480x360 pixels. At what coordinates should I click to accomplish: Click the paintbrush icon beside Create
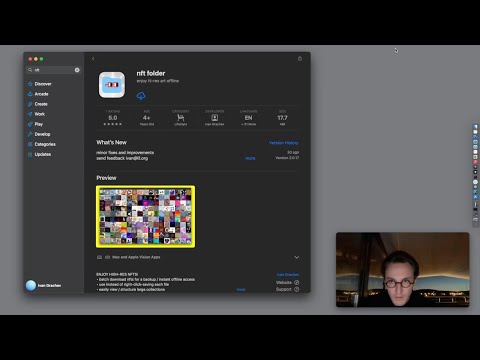click(x=30, y=104)
